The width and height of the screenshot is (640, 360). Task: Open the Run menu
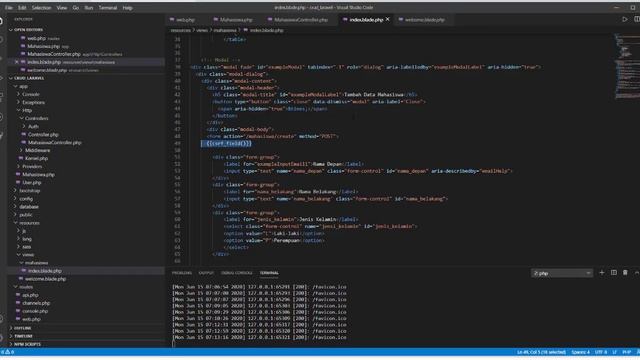[x=89, y=8]
